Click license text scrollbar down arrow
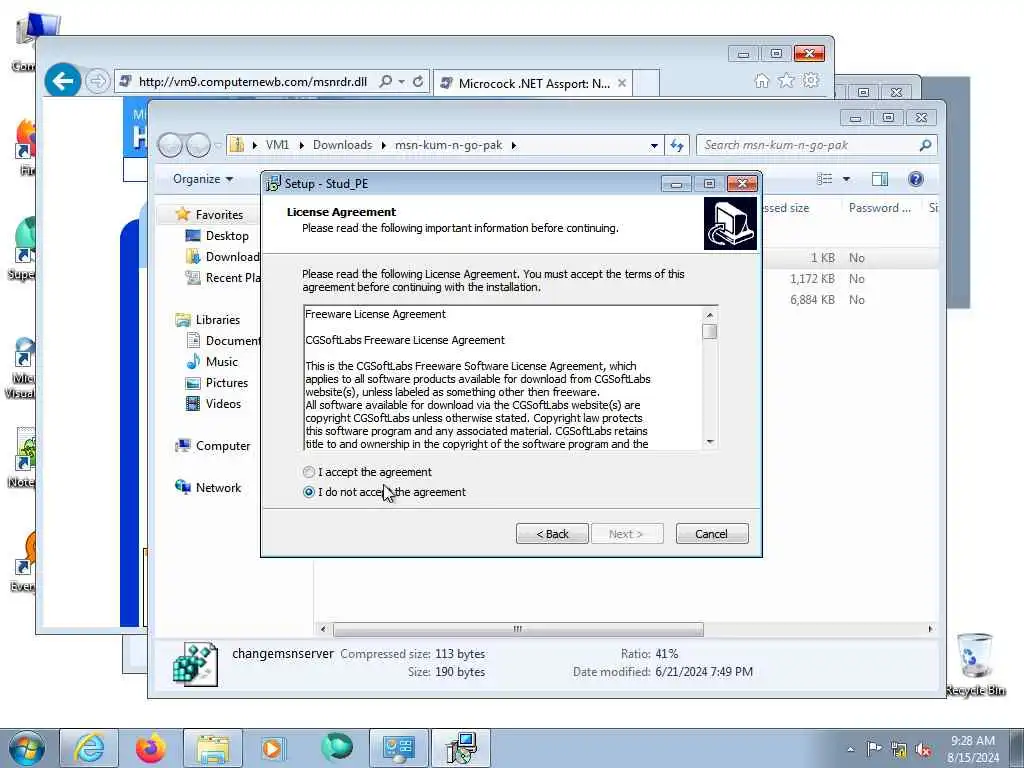The height and width of the screenshot is (768, 1024). (710, 442)
